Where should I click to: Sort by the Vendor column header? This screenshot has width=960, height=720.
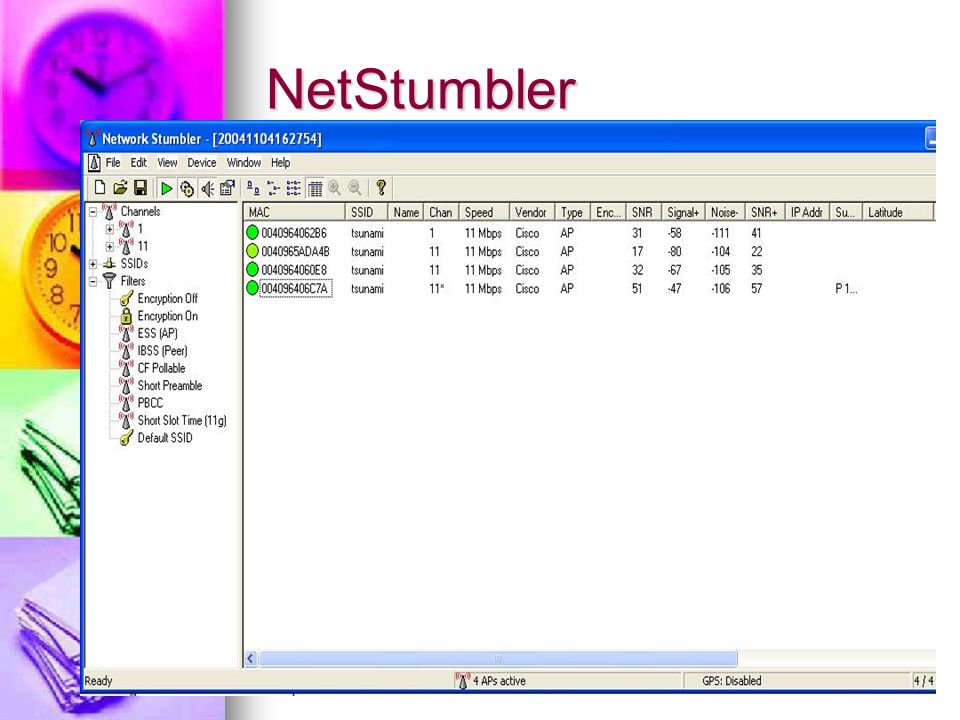(x=532, y=212)
